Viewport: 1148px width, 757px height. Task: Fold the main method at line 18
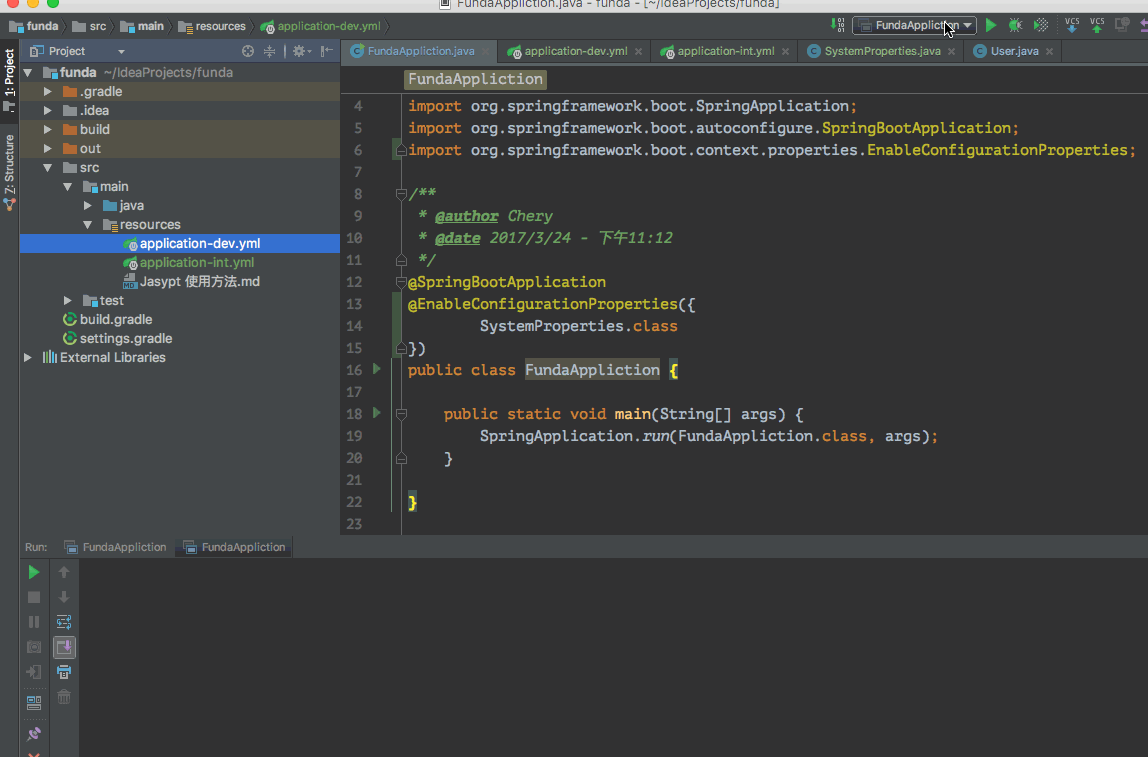point(400,414)
